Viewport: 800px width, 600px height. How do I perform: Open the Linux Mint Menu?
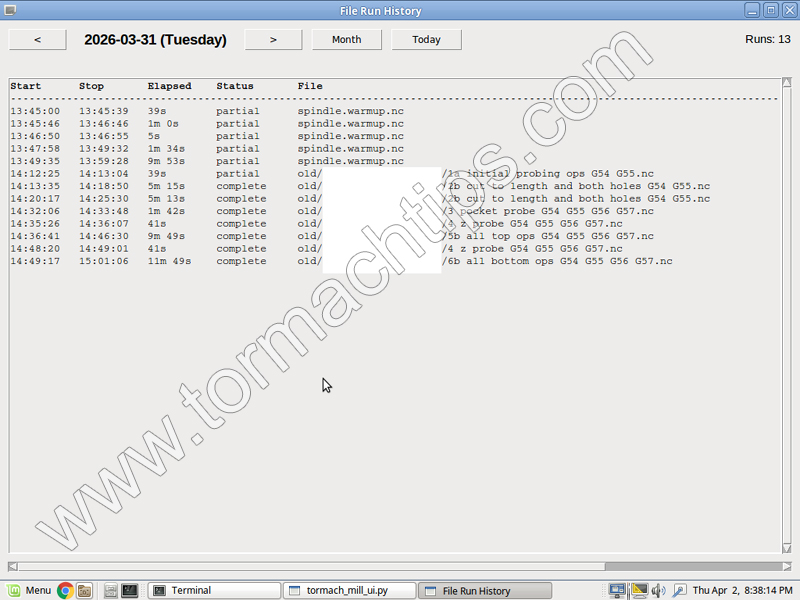[x=29, y=590]
